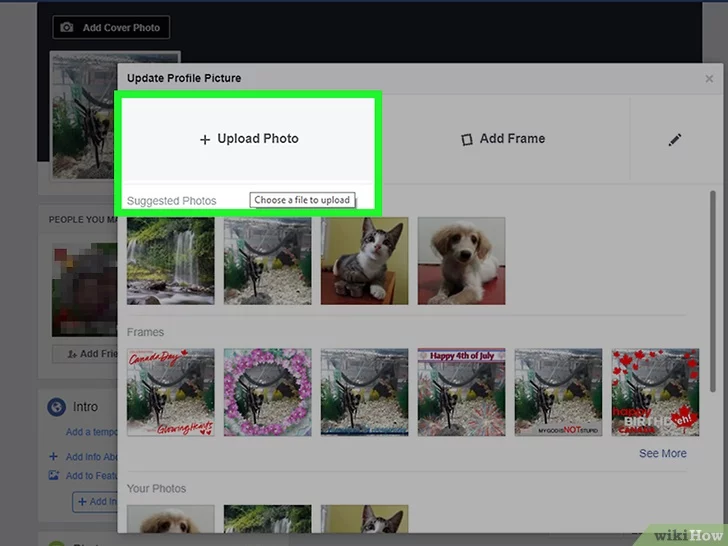Click the Your Photos section heading
Image resolution: width=728 pixels, height=546 pixels.
coord(156,488)
